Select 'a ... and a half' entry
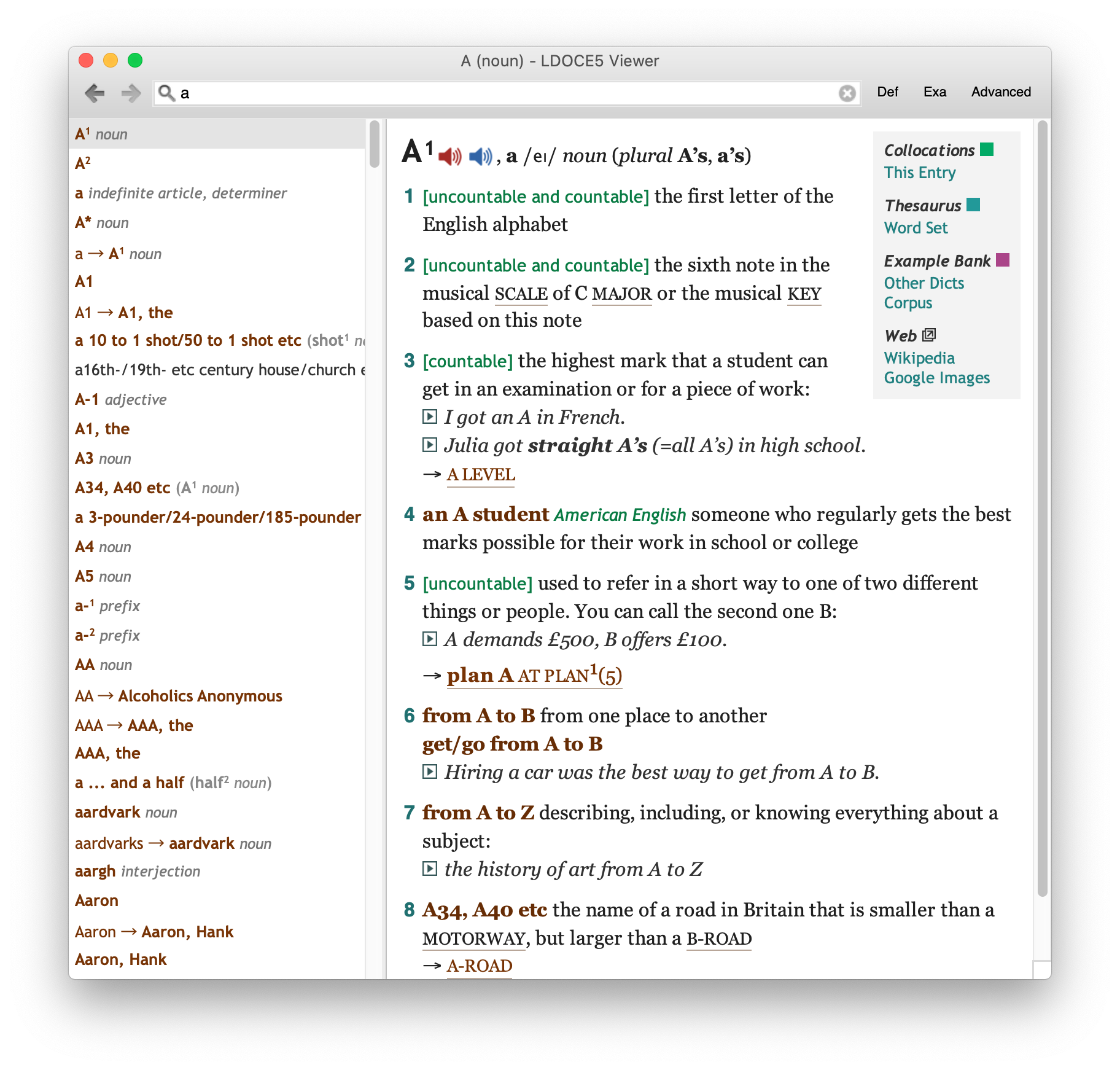Screen dimensions: 1120x1070 217,783
